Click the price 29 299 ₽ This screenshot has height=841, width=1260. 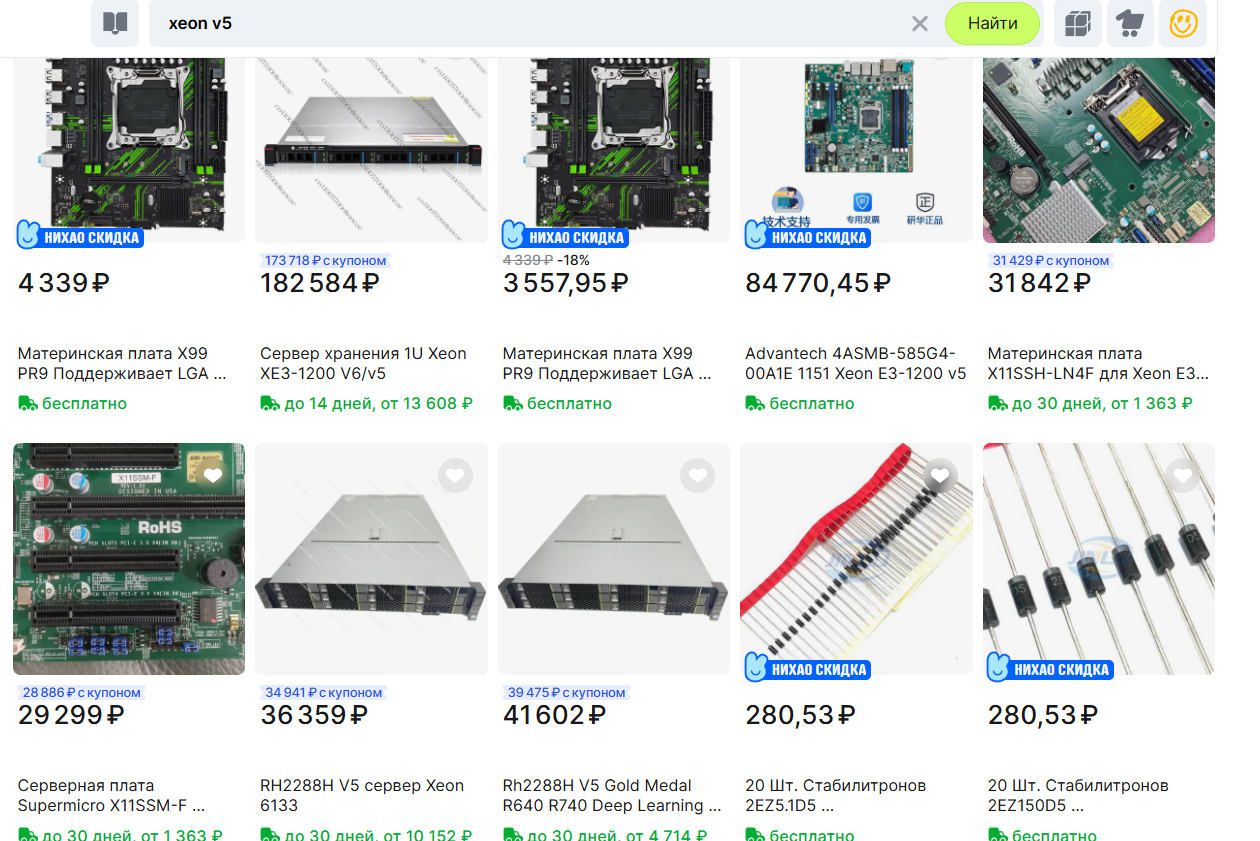pyautogui.click(x=71, y=715)
